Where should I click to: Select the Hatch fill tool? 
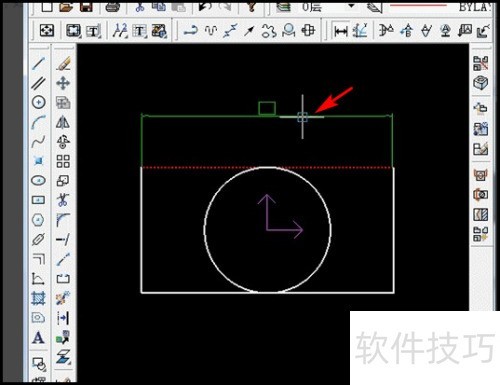click(39, 298)
